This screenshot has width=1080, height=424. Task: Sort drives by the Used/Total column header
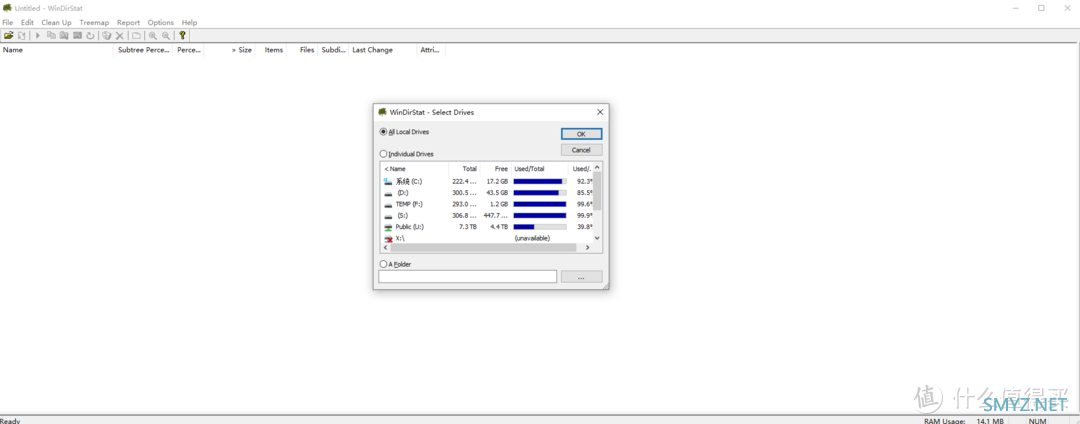pos(540,169)
